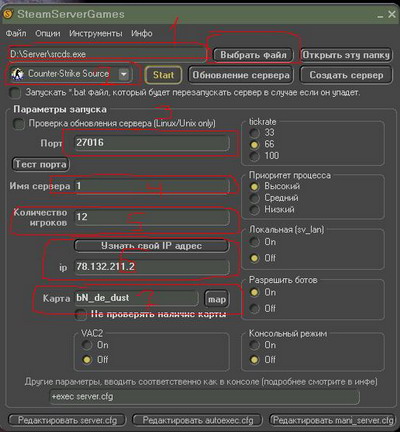
Task: Click the +exec server.cfg parameters field
Action: click(x=205, y=397)
